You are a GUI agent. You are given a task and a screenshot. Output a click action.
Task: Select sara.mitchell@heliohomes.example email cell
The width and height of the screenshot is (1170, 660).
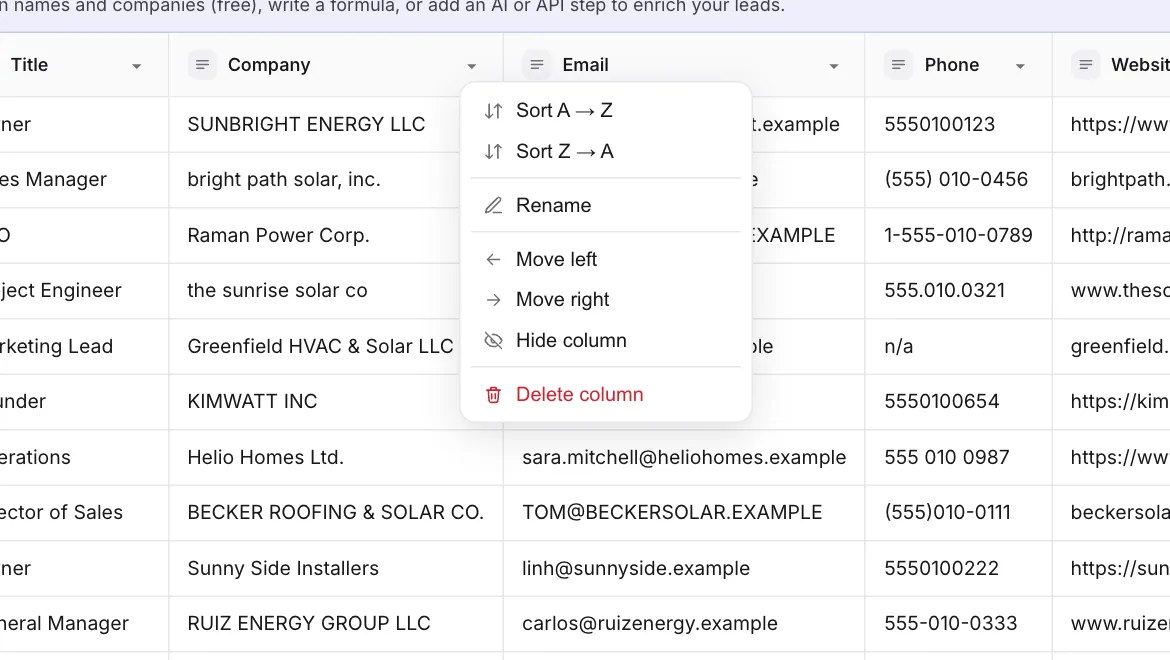(x=684, y=457)
